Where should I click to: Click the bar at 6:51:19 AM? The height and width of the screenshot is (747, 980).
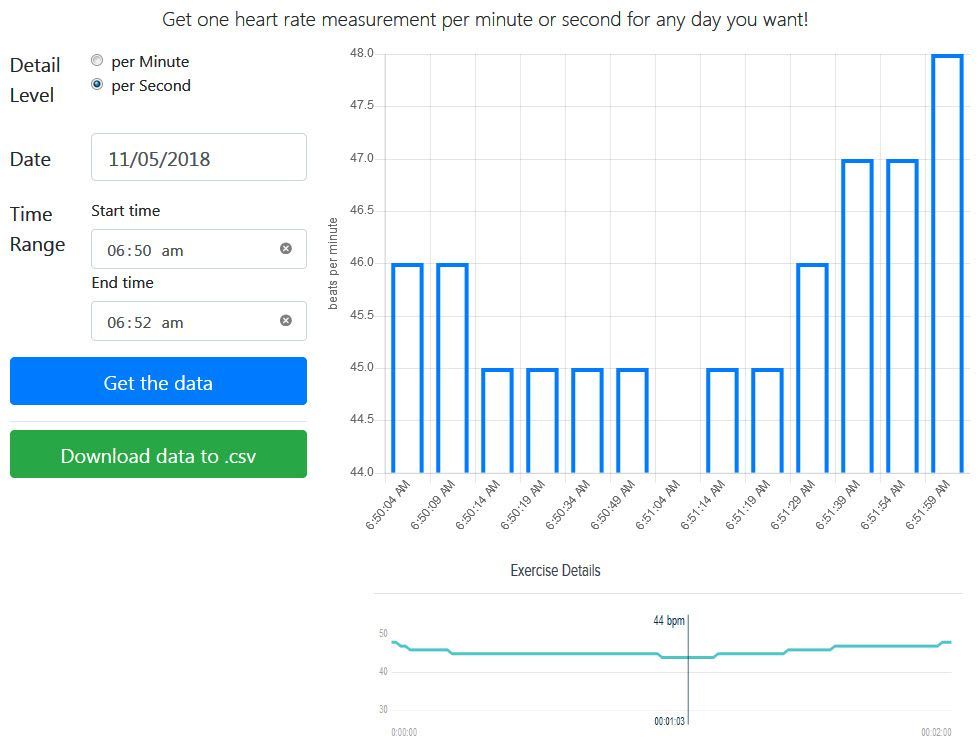[768, 421]
